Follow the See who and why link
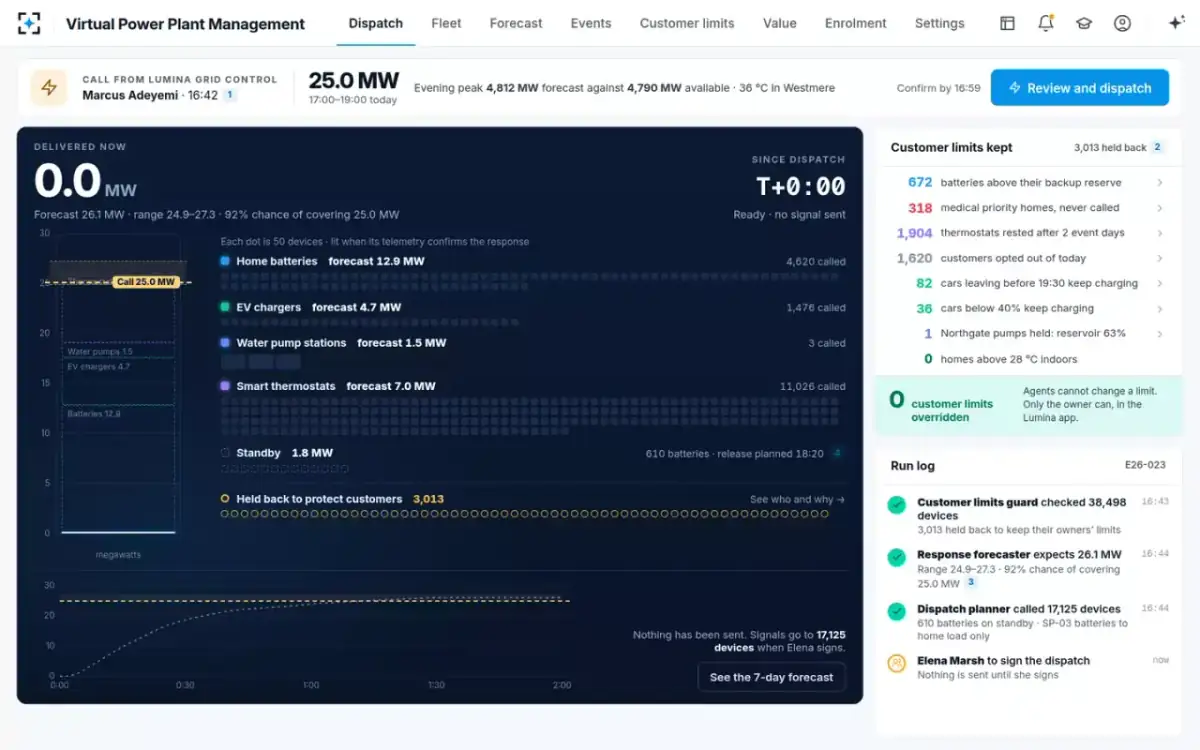Screen dimensions: 1200x750 point(797,499)
